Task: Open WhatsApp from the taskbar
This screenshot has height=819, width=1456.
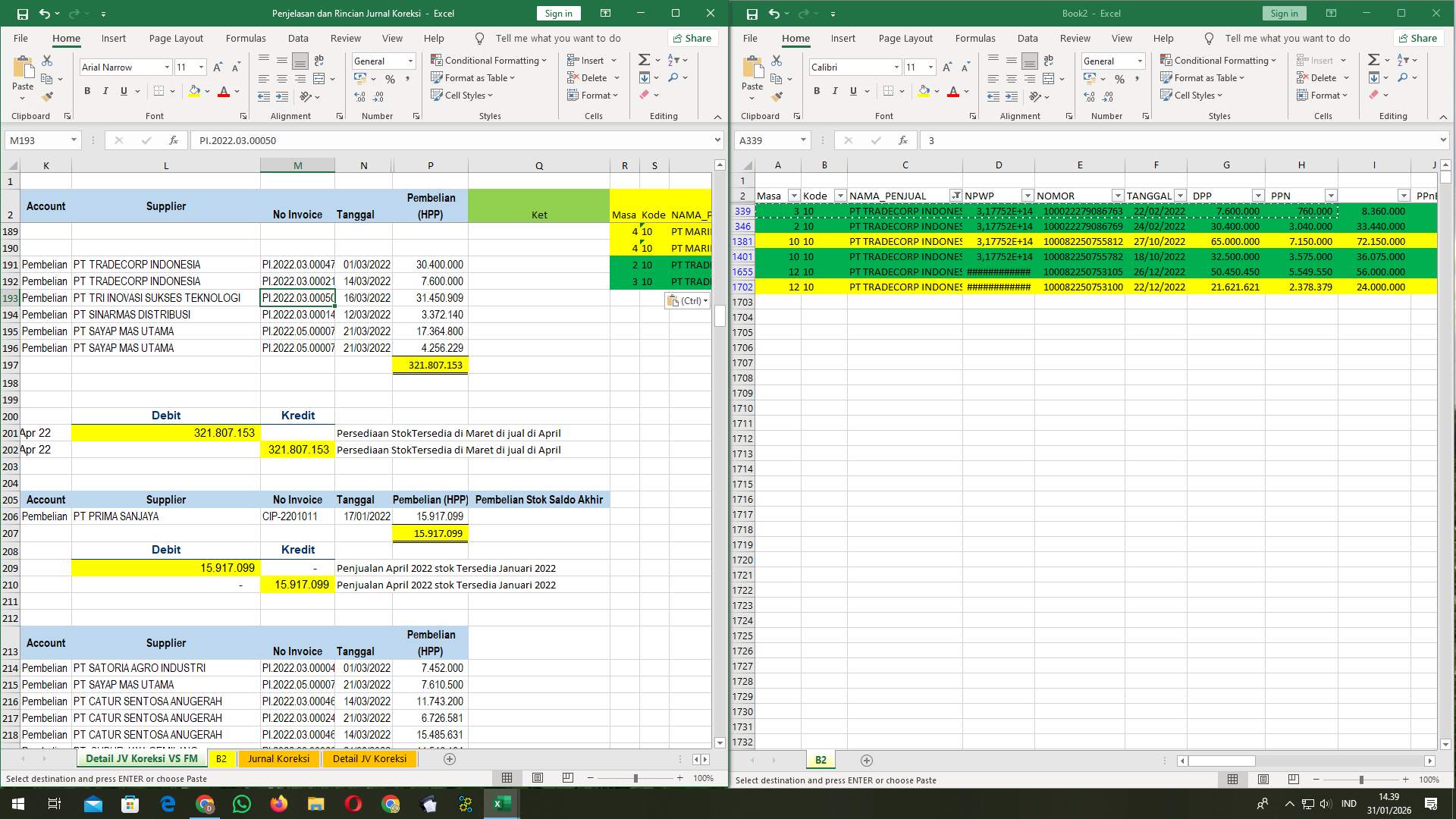Action: pyautogui.click(x=242, y=803)
